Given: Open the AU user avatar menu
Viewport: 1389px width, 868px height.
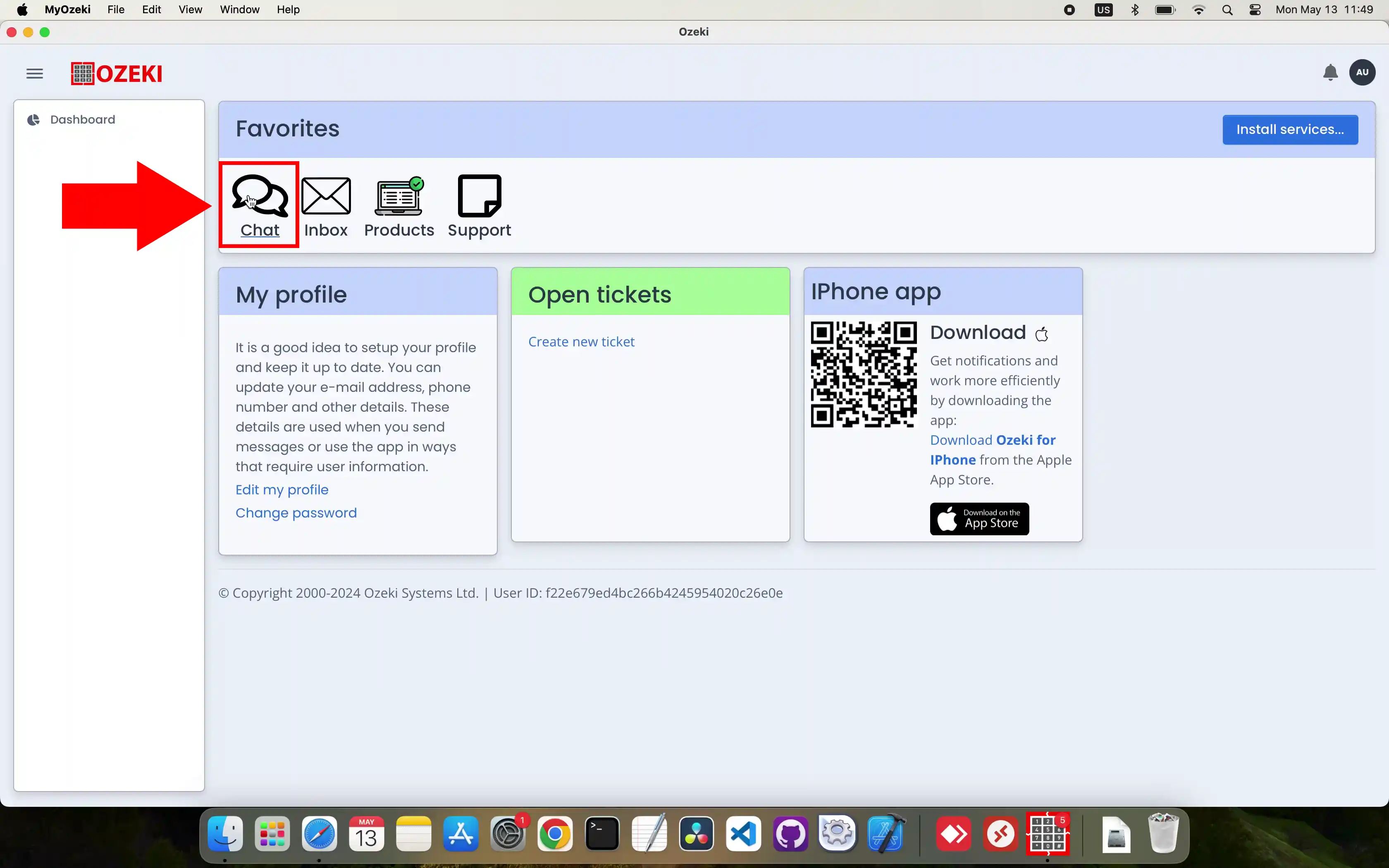Looking at the screenshot, I should 1362,72.
